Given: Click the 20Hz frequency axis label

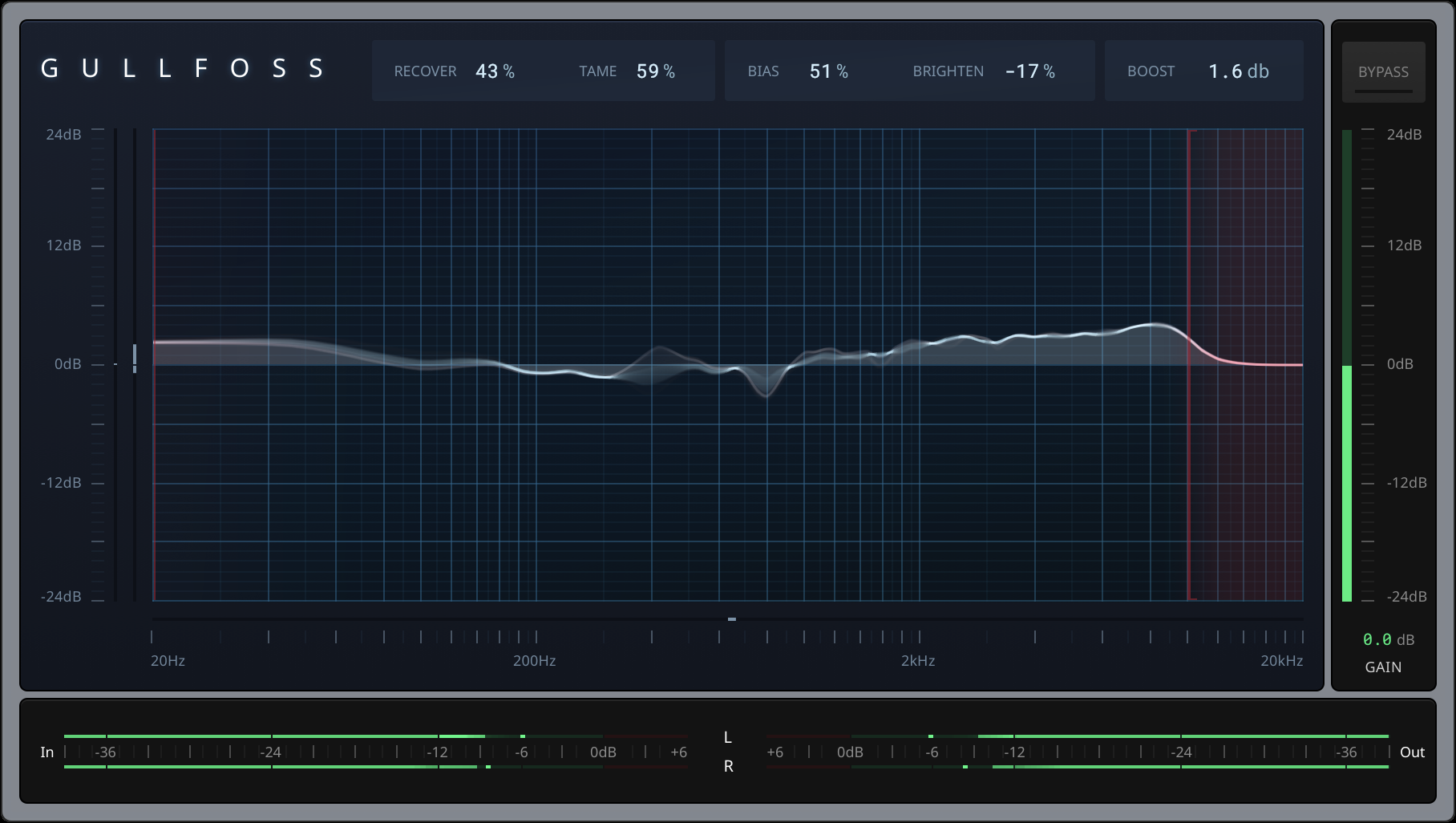Looking at the screenshot, I should 168,661.
